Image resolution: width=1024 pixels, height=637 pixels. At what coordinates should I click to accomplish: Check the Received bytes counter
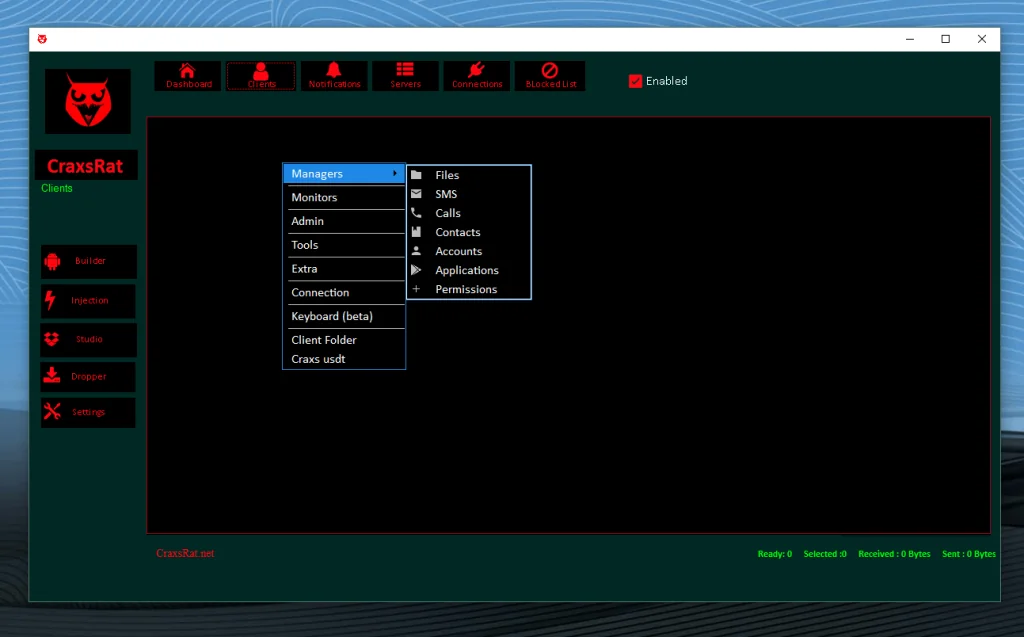tap(894, 553)
